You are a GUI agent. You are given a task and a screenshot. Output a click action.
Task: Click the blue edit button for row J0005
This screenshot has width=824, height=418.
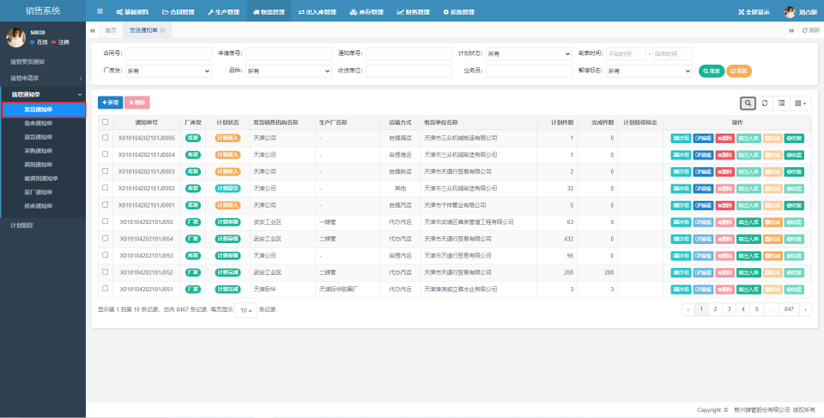click(703, 138)
